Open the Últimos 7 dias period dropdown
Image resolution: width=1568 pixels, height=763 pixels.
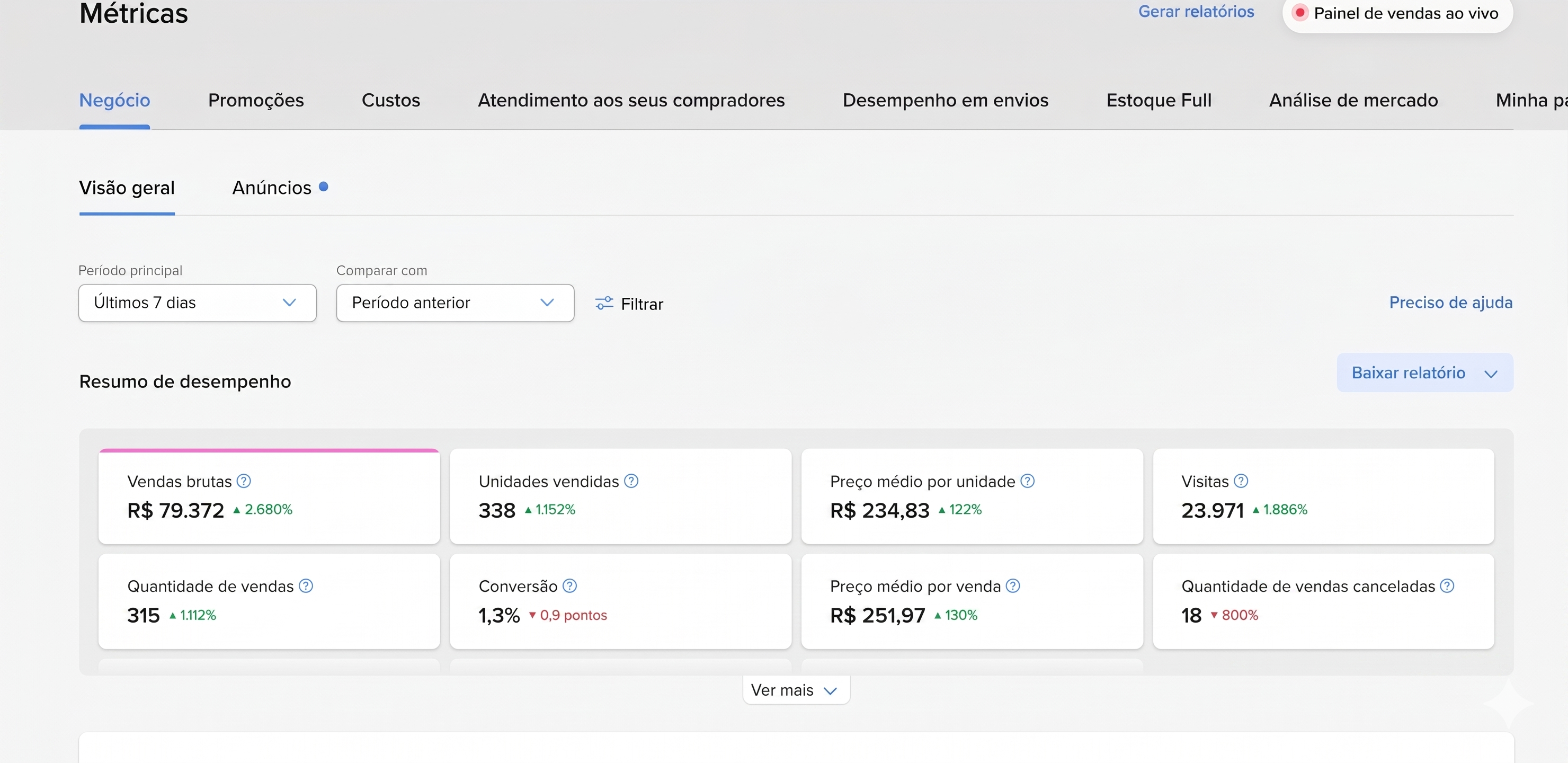tap(197, 303)
